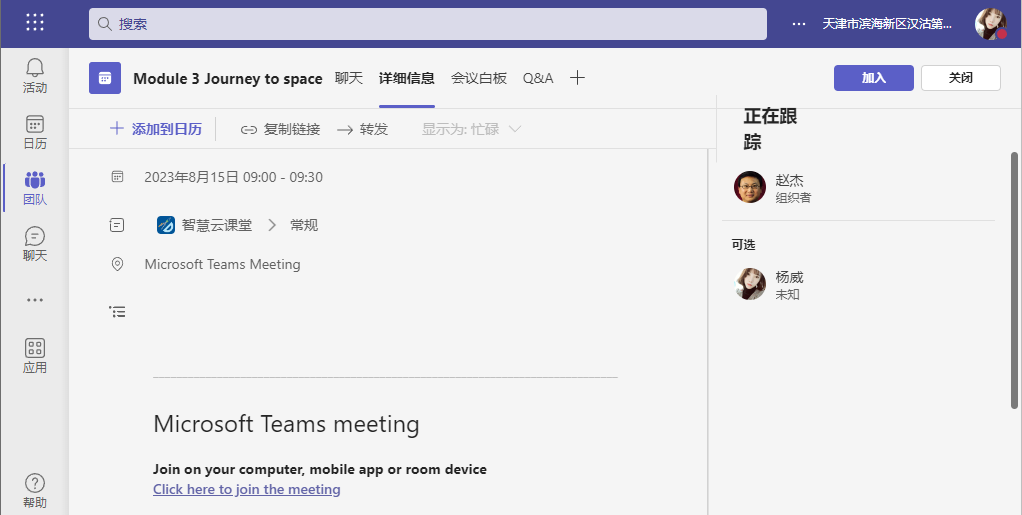The height and width of the screenshot is (515, 1022).
Task: Open the profile avatar menu
Action: coord(991,24)
